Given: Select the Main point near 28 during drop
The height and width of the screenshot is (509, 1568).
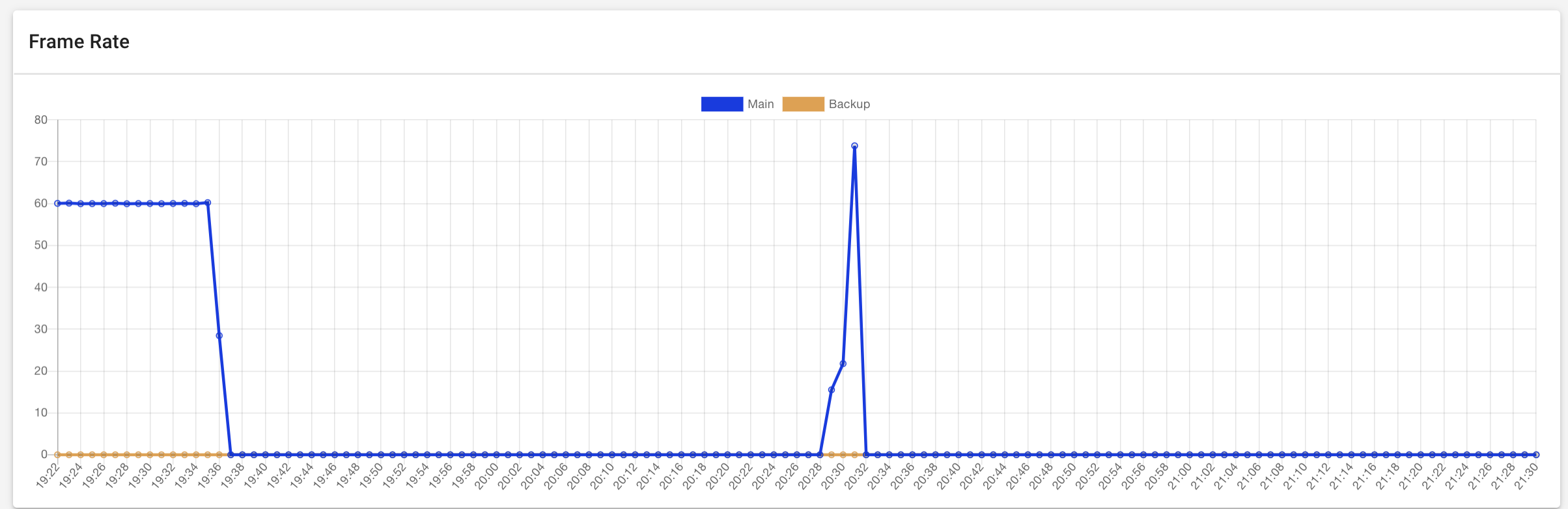Looking at the screenshot, I should pyautogui.click(x=219, y=336).
